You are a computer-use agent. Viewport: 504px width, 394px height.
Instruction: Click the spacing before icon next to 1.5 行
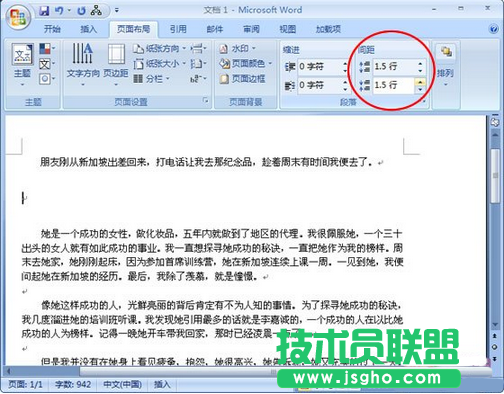tap(364, 67)
